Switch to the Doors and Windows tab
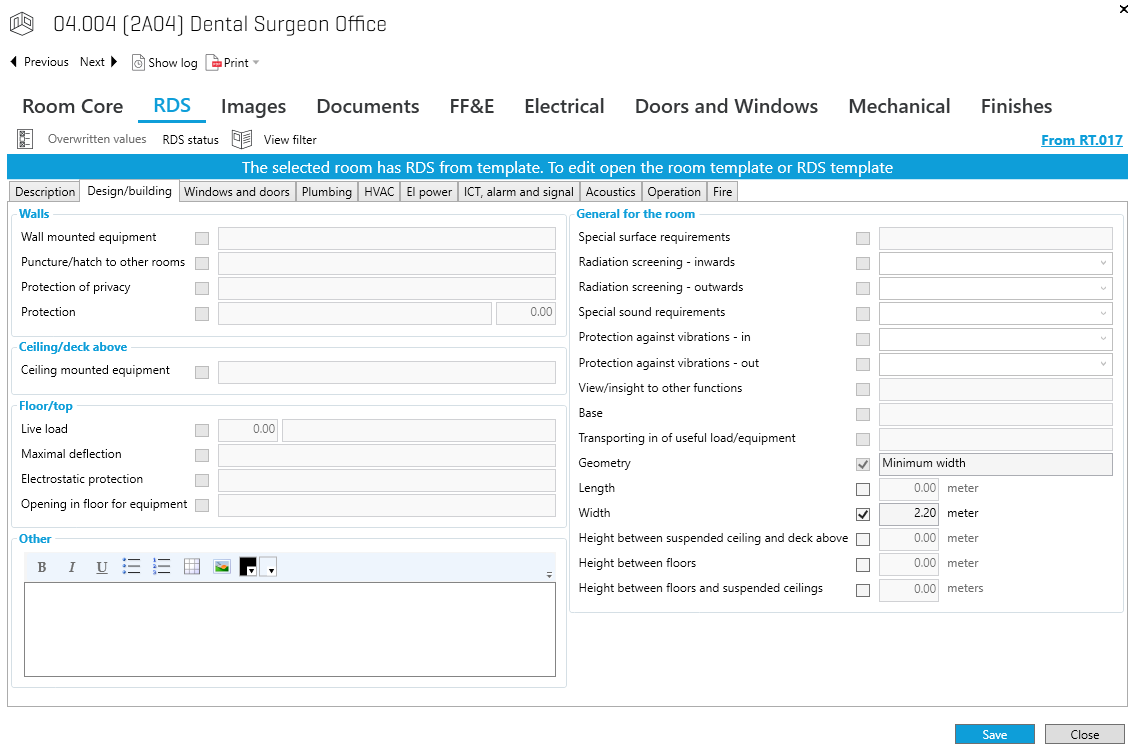The image size is (1135, 754). pos(726,106)
